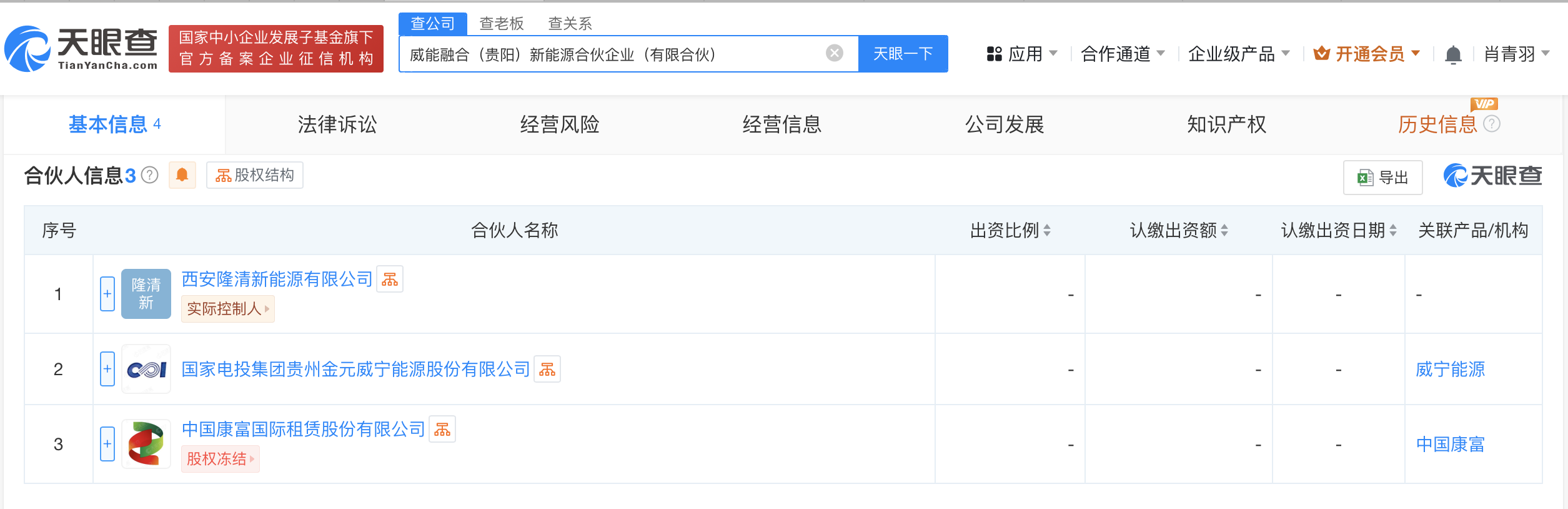The width and height of the screenshot is (1568, 509).
Task: Open the 国家电投集团贵州金元威宁能源股份有限公司 link
Action: (x=356, y=369)
